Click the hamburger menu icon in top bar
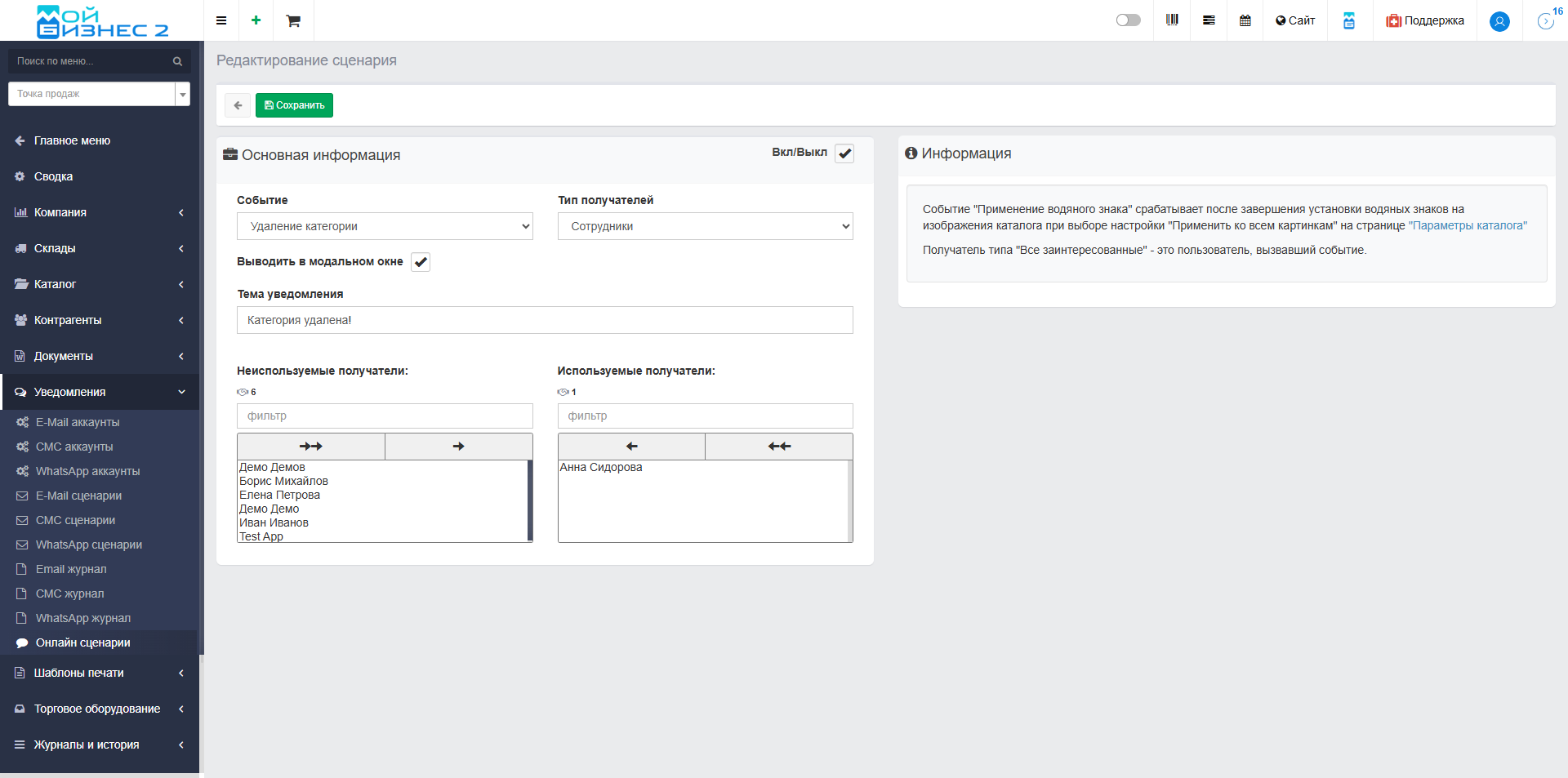 pos(221,20)
